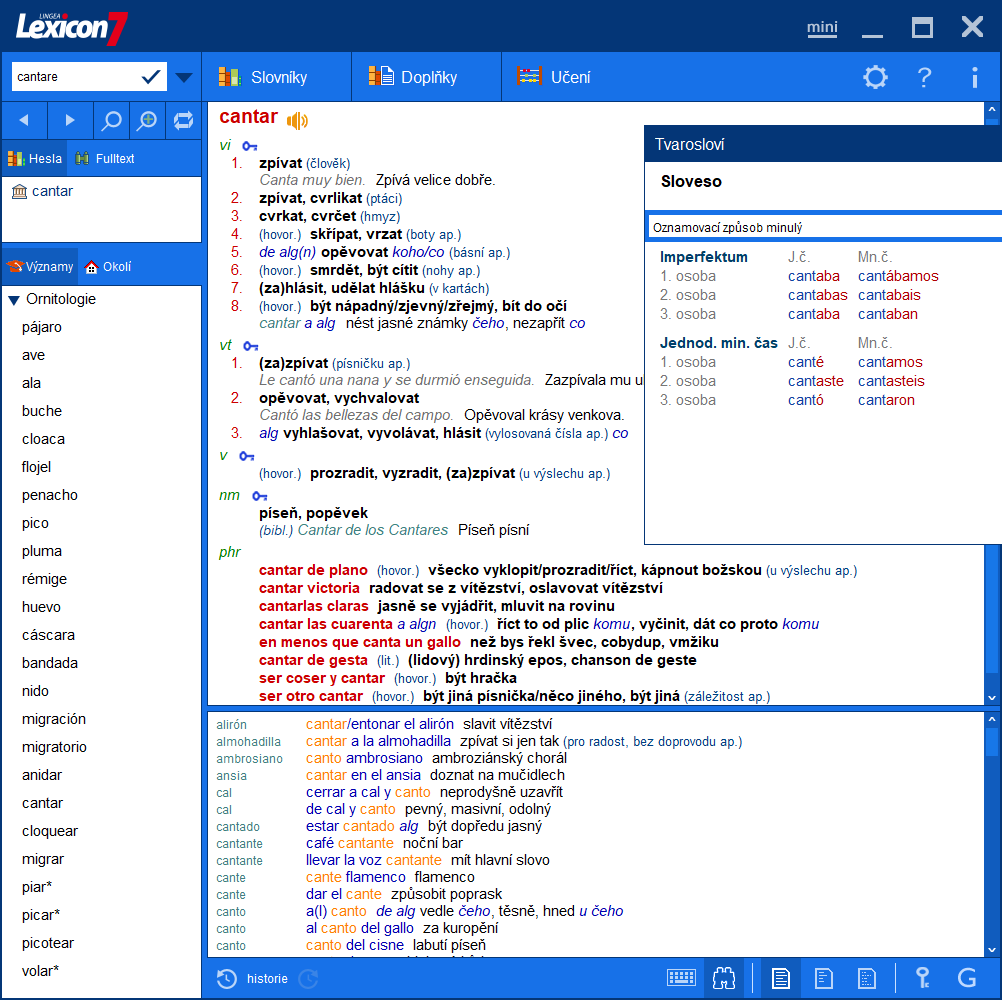The width and height of the screenshot is (1002, 1000).
Task: Click the key icon next to v
Action: click(247, 456)
